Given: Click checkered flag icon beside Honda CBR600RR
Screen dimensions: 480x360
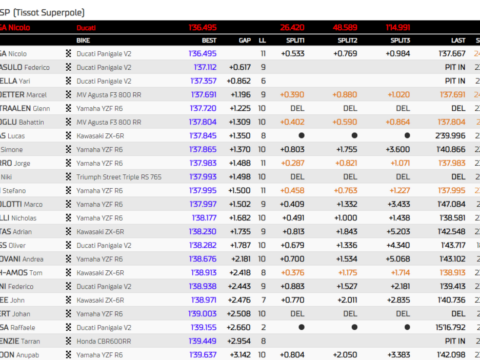Looking at the screenshot, I should (x=68, y=341).
